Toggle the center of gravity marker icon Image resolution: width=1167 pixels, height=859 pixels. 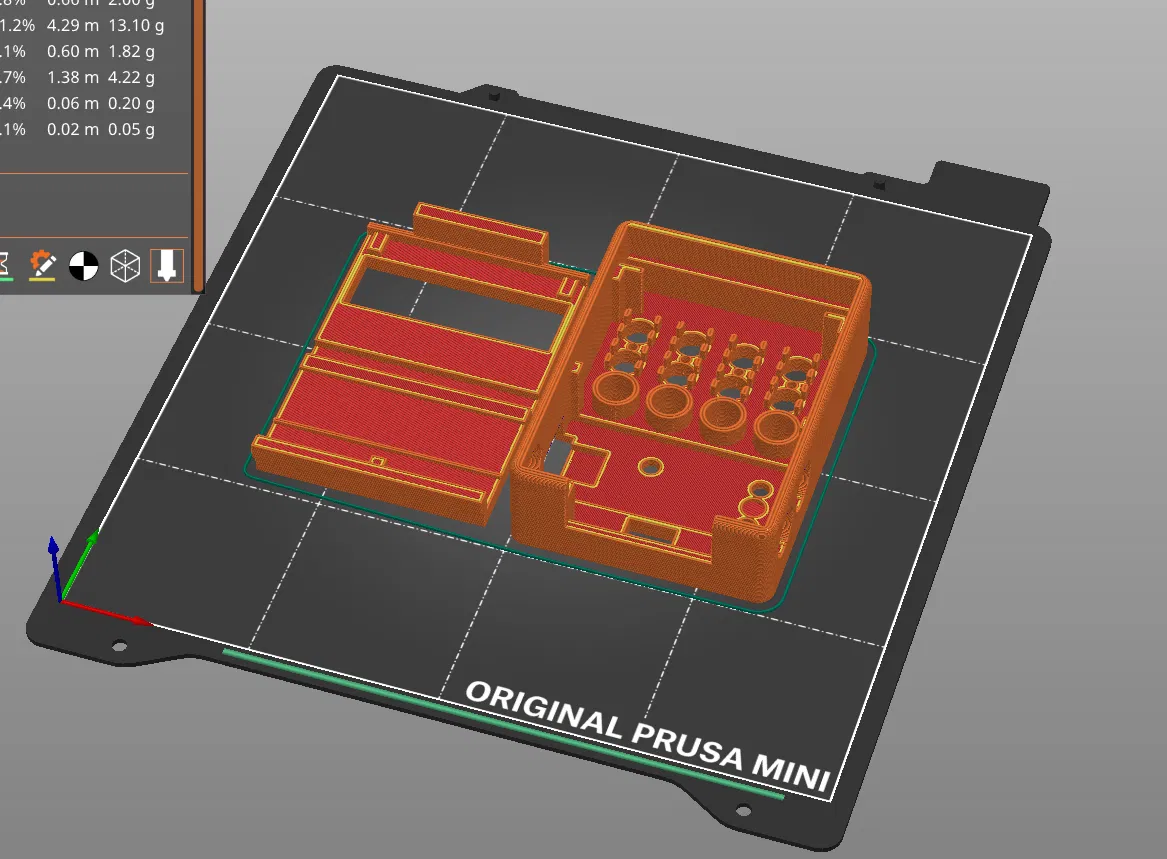pos(83,266)
